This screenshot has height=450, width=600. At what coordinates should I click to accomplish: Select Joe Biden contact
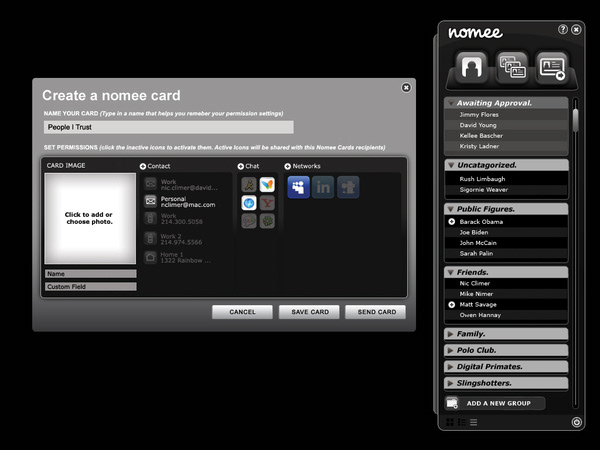click(506, 232)
